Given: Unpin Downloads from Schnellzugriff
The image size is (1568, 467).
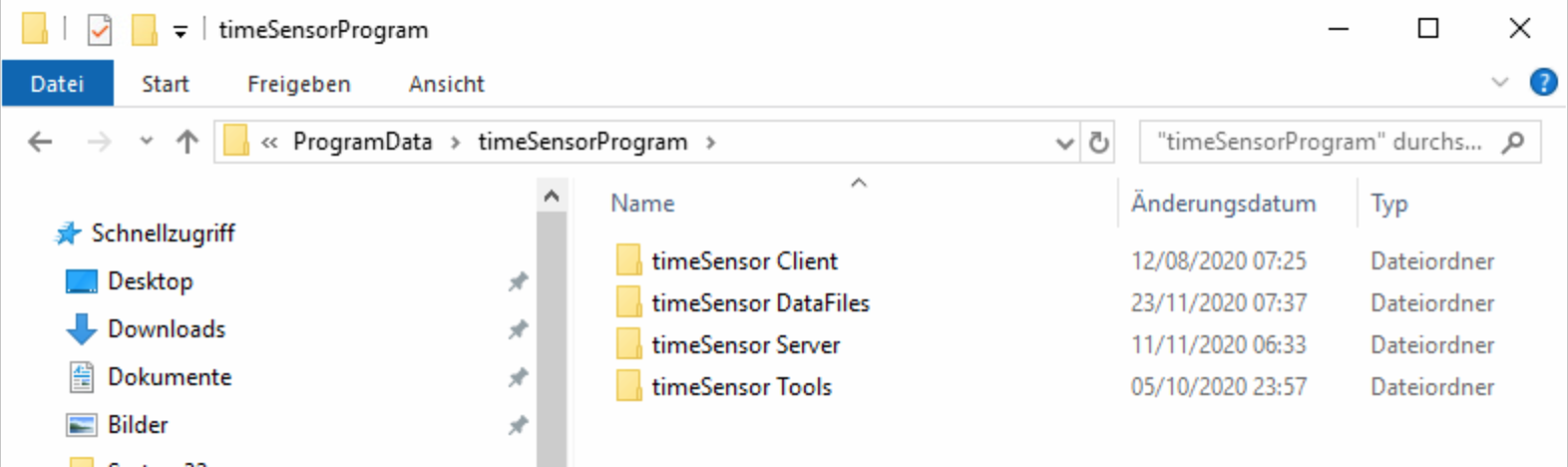Looking at the screenshot, I should click(518, 329).
